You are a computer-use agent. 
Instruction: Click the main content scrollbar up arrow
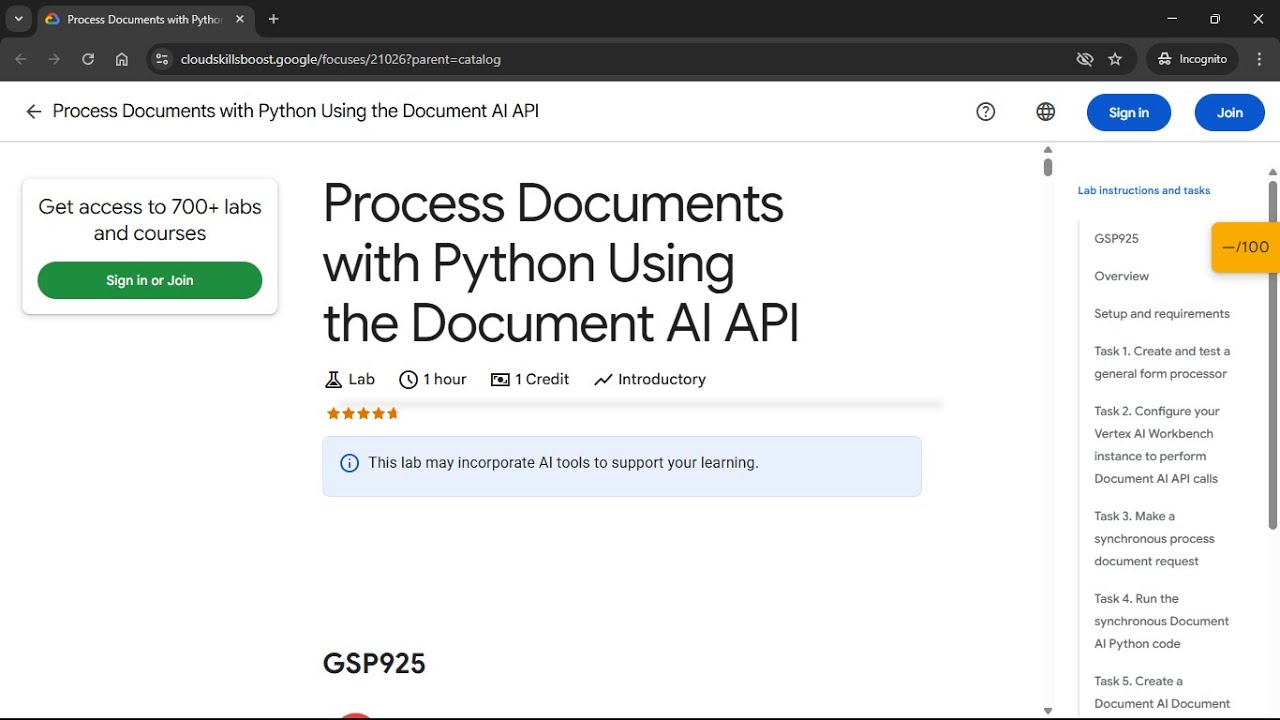(x=1048, y=150)
